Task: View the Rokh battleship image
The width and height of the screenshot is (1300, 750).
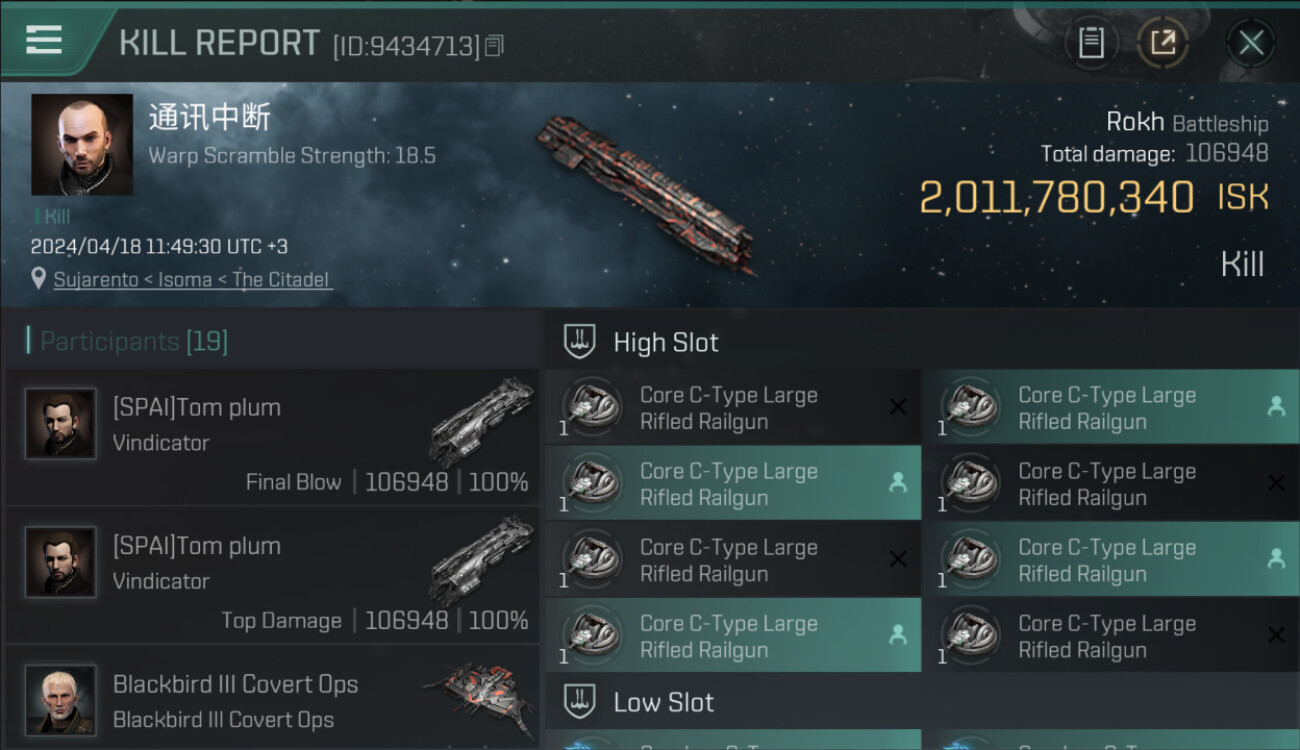Action: [x=645, y=195]
